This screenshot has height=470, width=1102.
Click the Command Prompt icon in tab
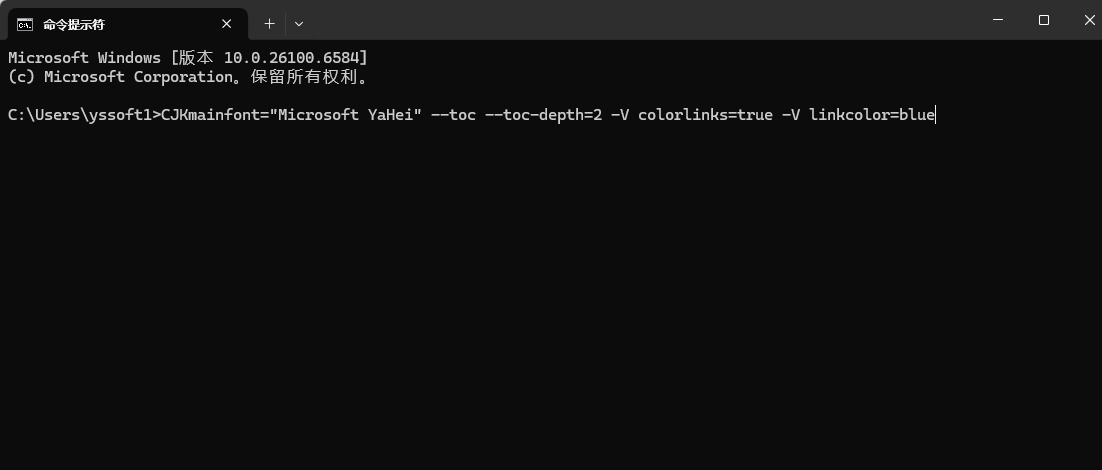point(25,23)
